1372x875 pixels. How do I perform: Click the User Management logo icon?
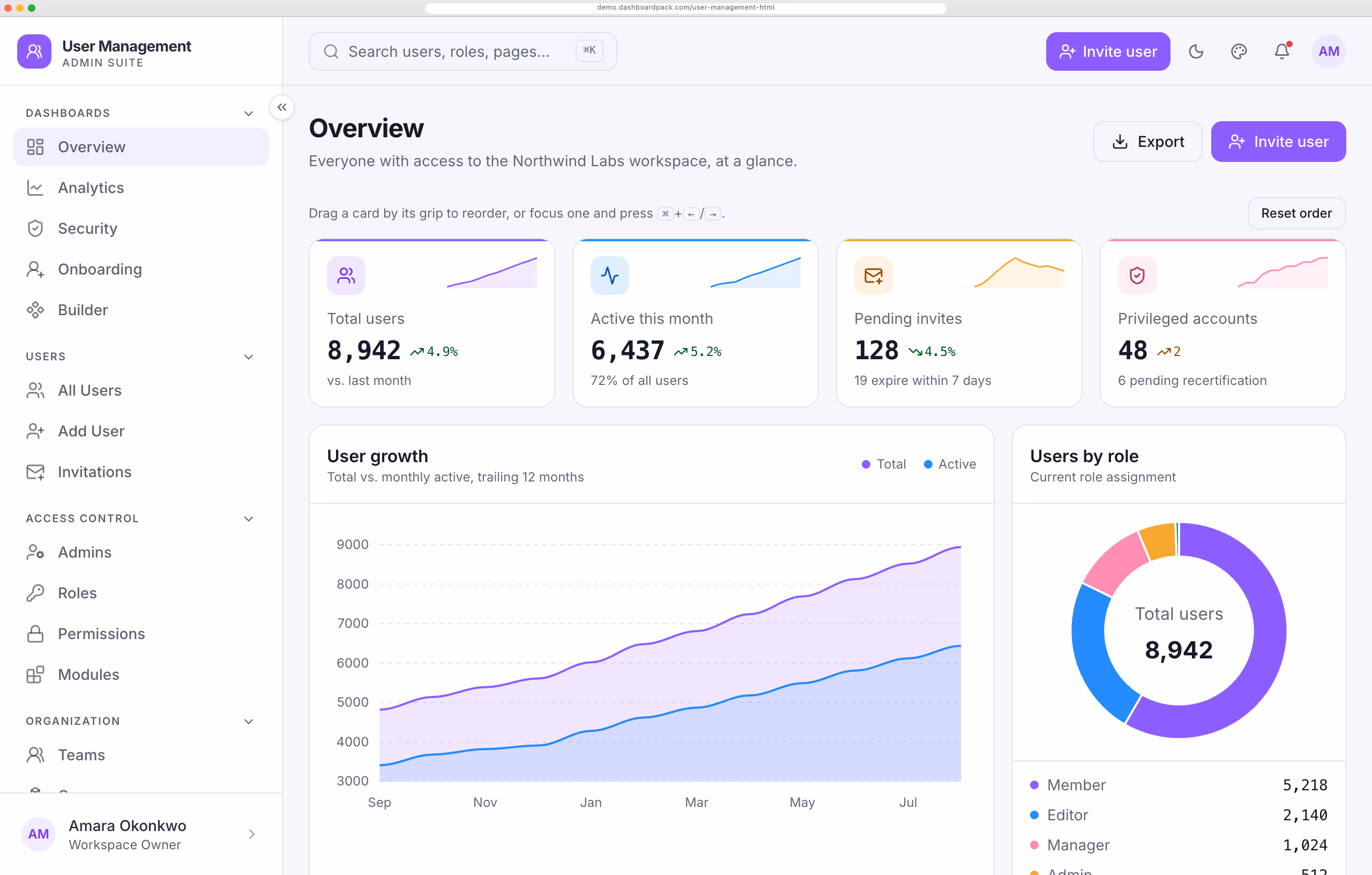(34, 51)
